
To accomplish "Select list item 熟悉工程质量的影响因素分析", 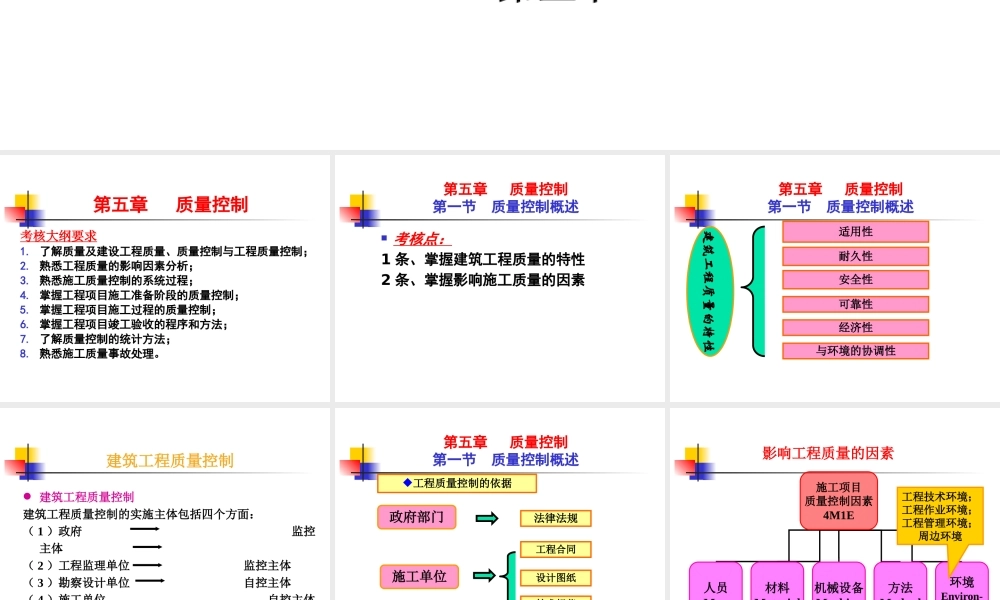I will (116, 266).
